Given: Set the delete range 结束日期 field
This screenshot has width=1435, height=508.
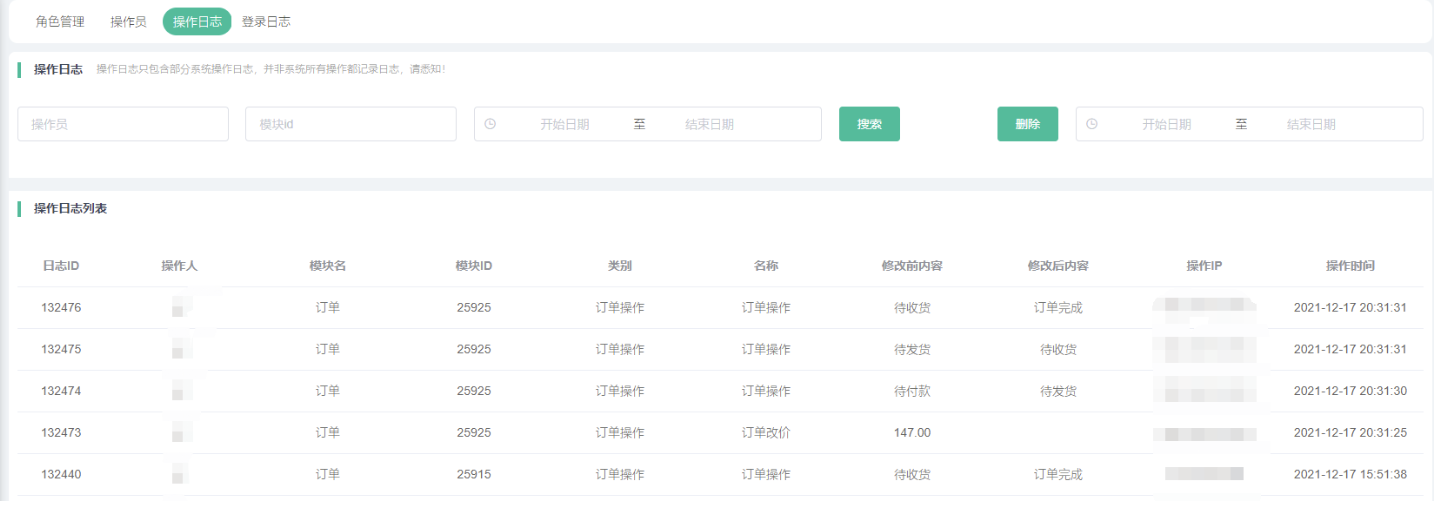Looking at the screenshot, I should [1311, 124].
